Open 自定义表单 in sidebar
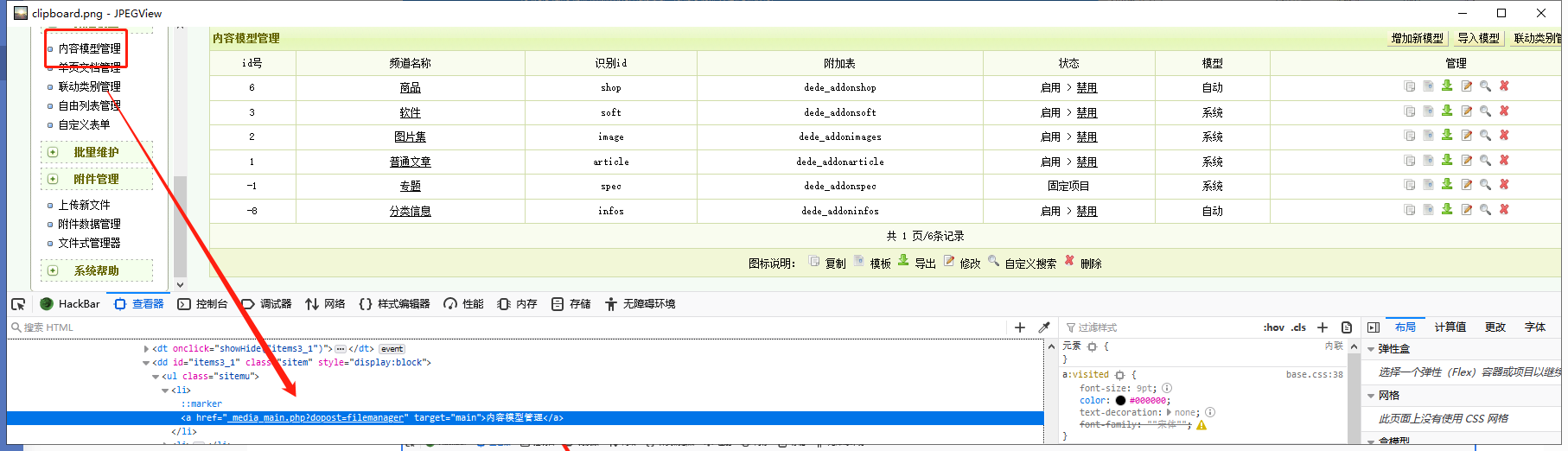The height and width of the screenshot is (451, 1568). coord(84,124)
